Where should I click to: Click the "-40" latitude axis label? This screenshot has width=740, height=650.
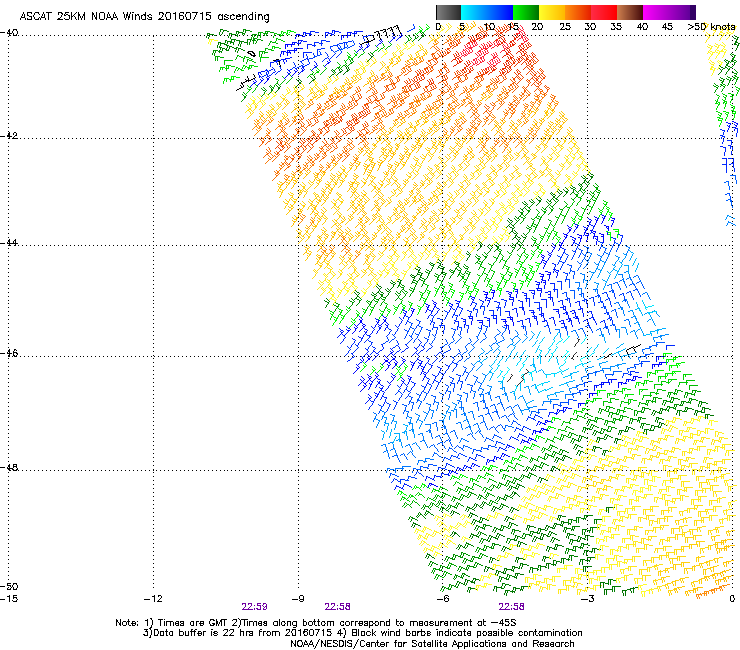click(x=9, y=33)
